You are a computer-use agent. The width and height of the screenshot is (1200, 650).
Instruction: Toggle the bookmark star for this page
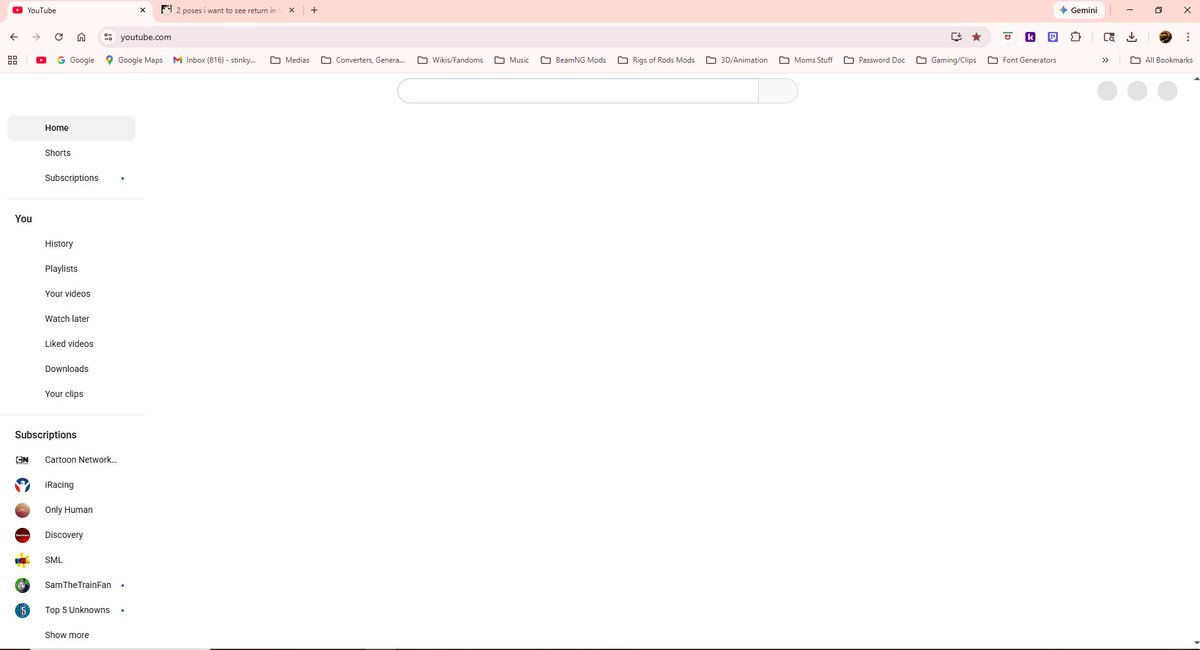977,37
